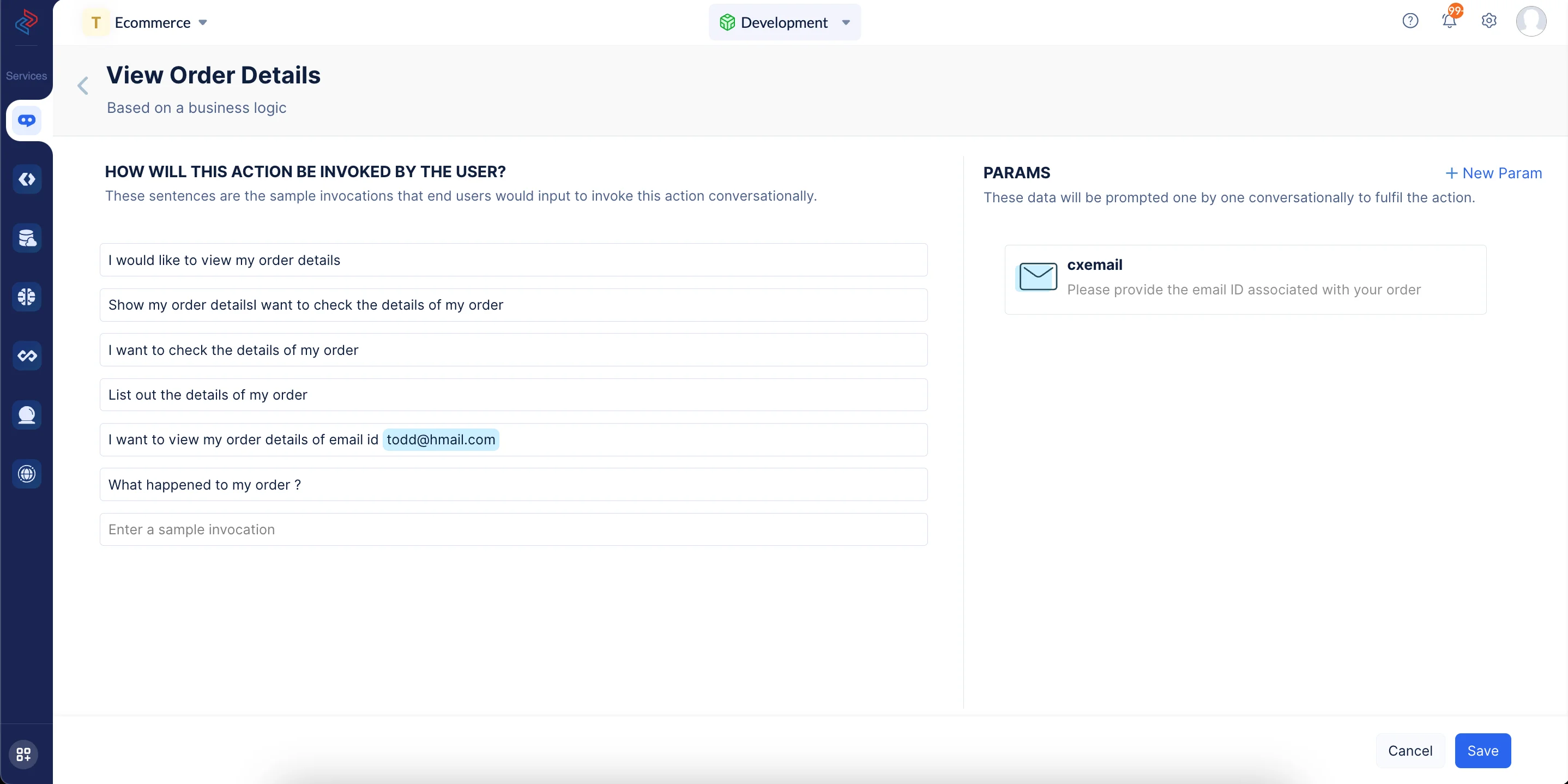This screenshot has height=784, width=1568.
Task: Click the New Param link
Action: click(x=1494, y=173)
